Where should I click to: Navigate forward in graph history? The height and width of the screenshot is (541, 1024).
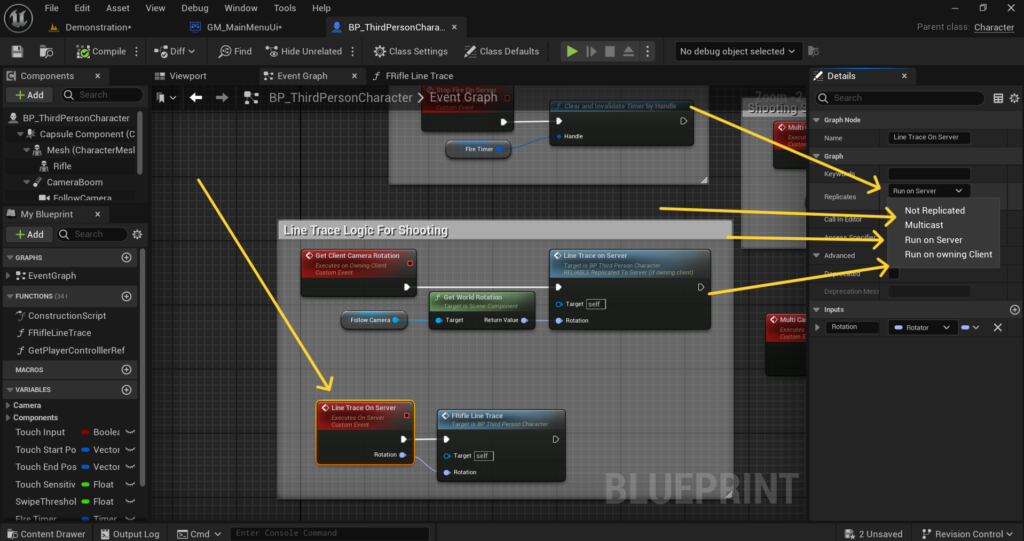222,97
